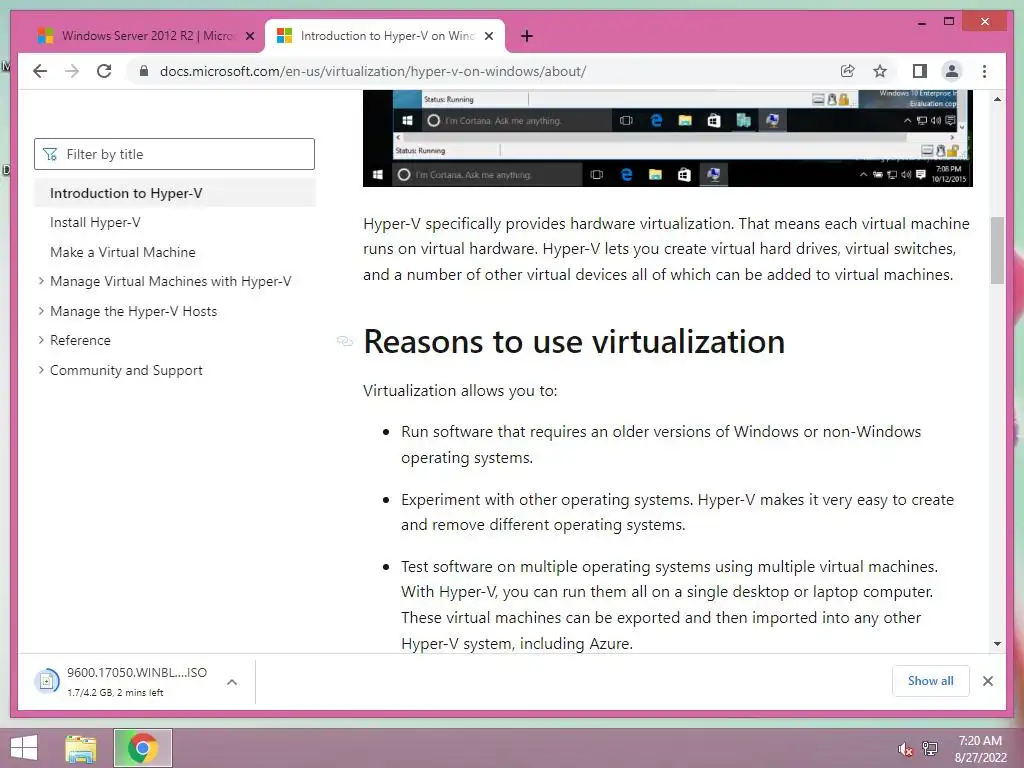Bookmark this page with the star

click(880, 71)
